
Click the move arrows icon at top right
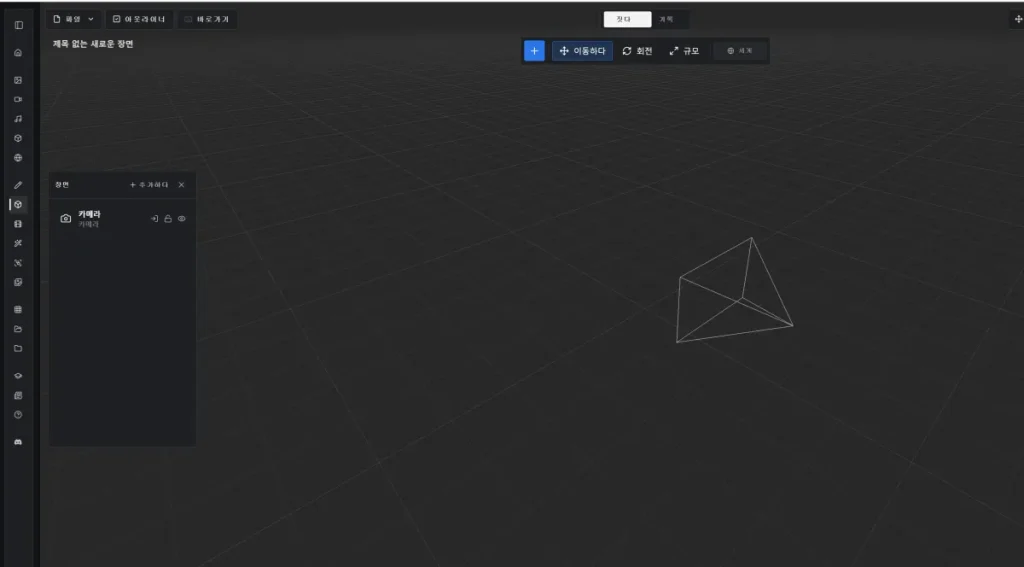[x=1017, y=20]
